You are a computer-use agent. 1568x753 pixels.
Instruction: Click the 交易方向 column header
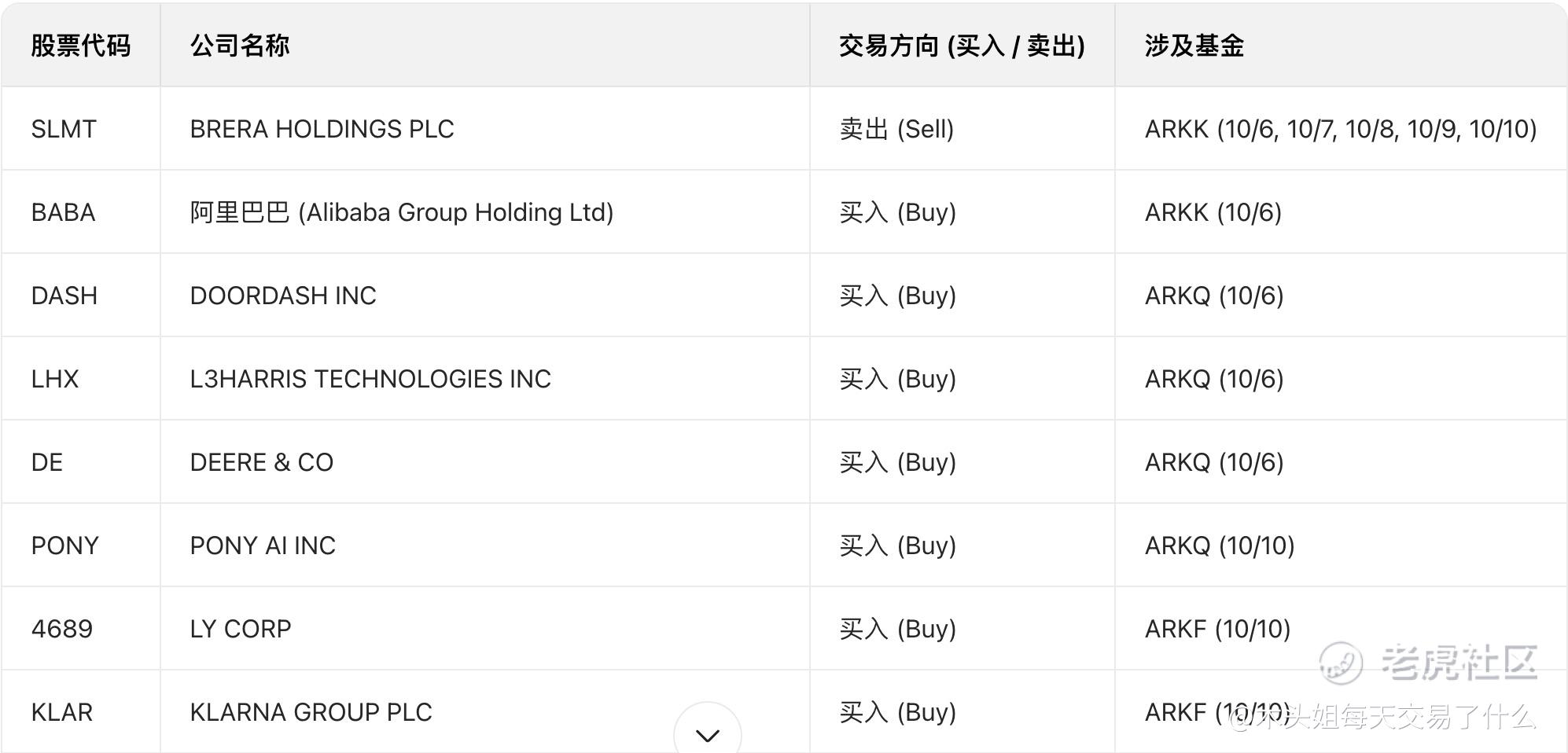pyautogui.click(x=961, y=46)
